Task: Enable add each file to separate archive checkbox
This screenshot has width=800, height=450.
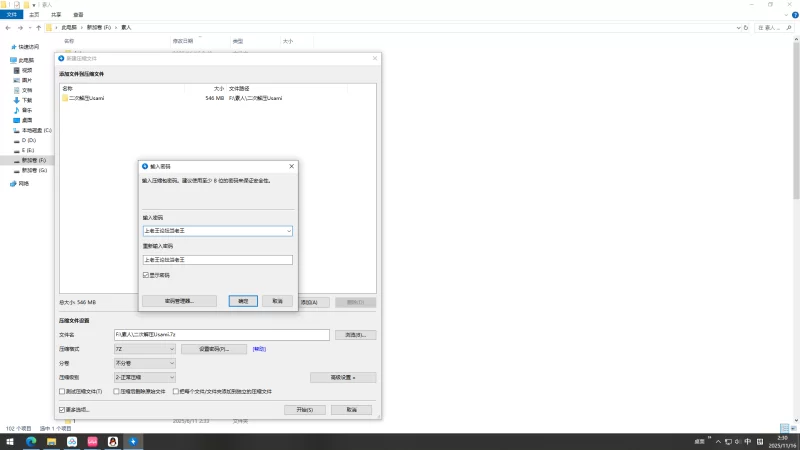Action: click(x=176, y=392)
